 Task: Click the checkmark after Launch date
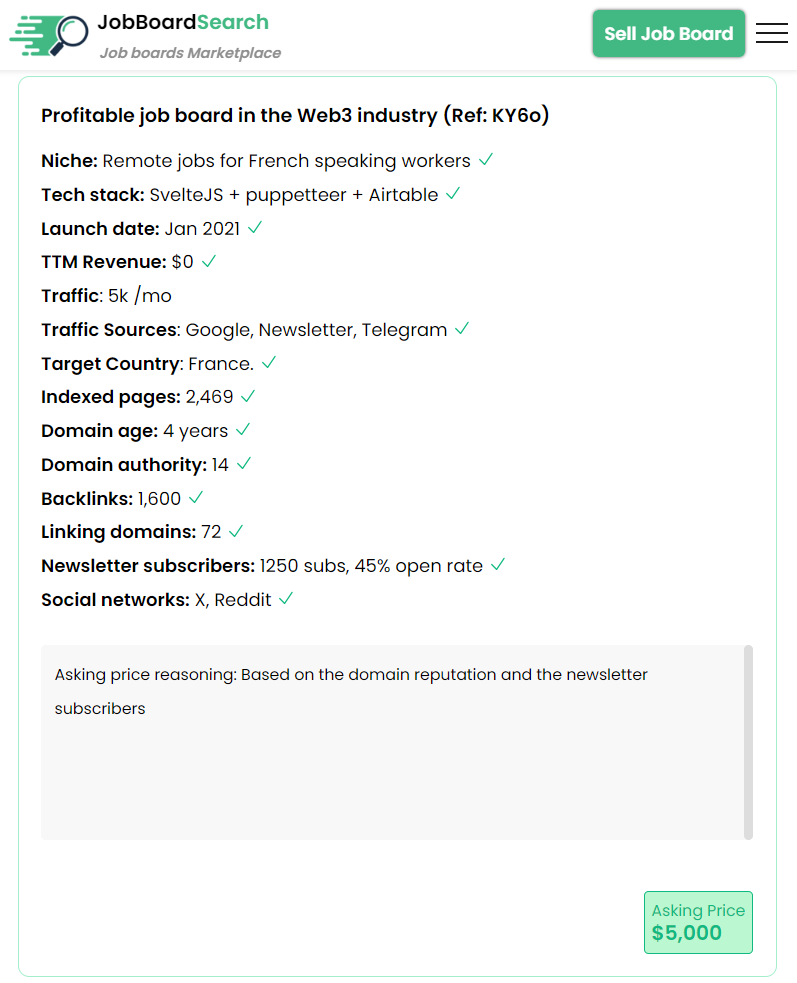[255, 228]
